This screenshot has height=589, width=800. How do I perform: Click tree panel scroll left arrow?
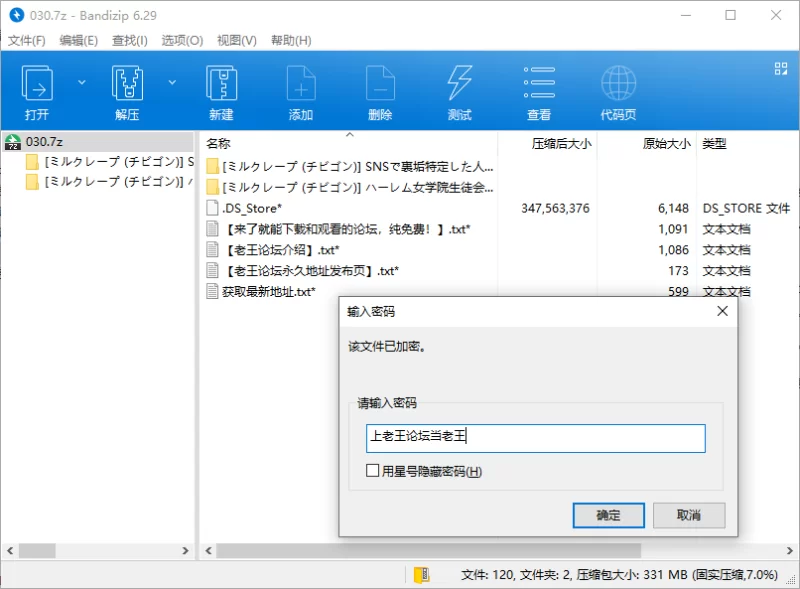point(10,551)
